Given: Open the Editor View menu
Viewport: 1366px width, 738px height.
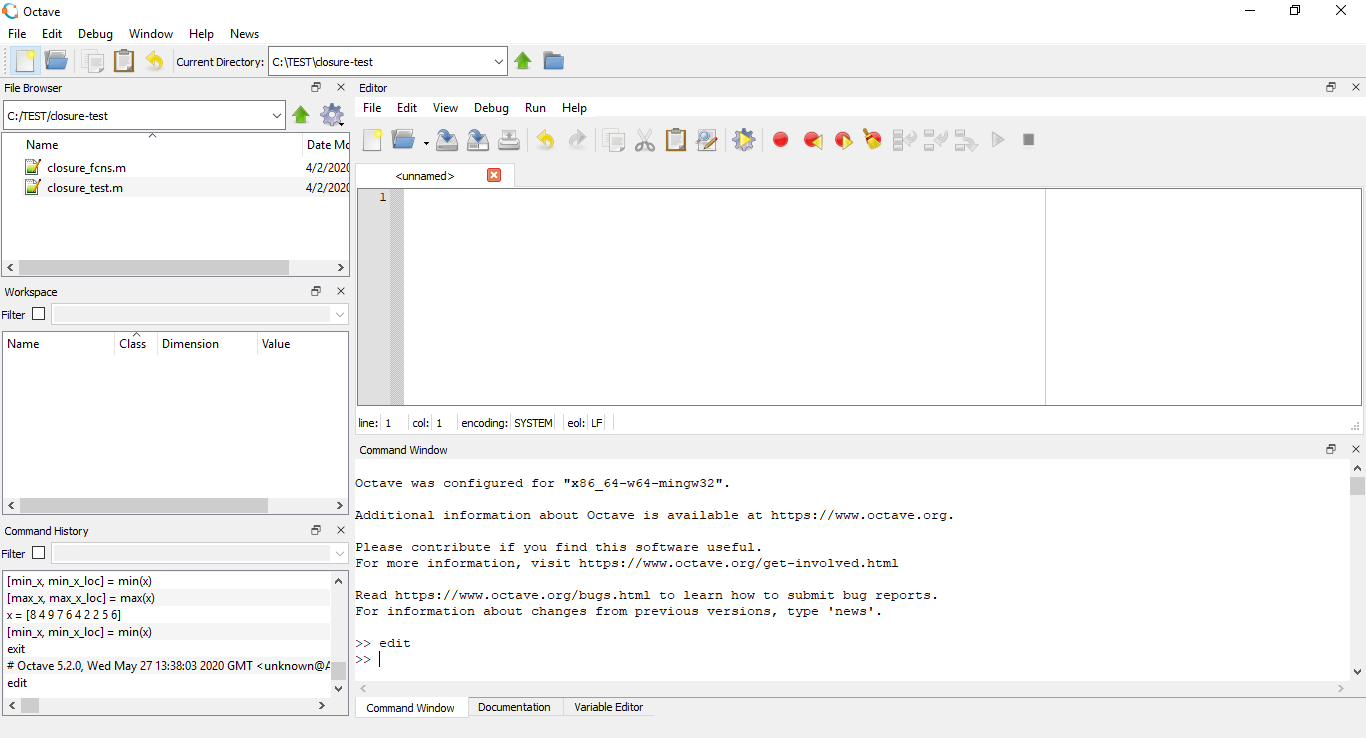Looking at the screenshot, I should click(x=445, y=108).
